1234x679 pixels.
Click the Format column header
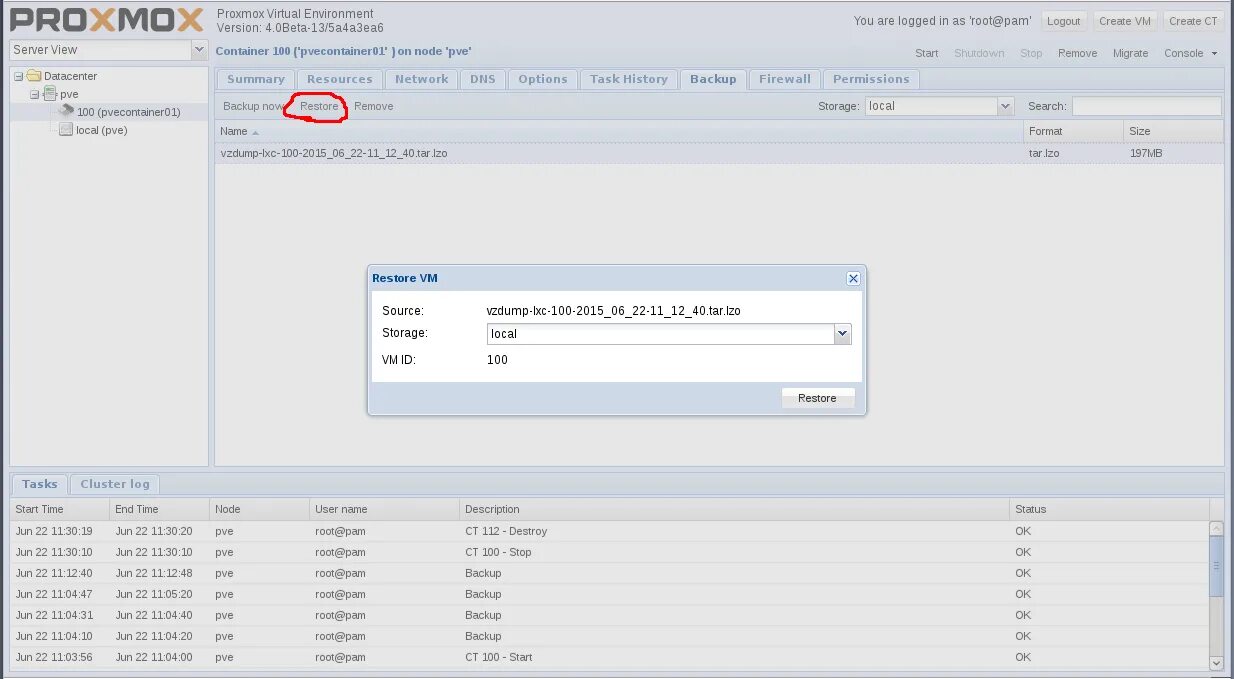click(1074, 131)
